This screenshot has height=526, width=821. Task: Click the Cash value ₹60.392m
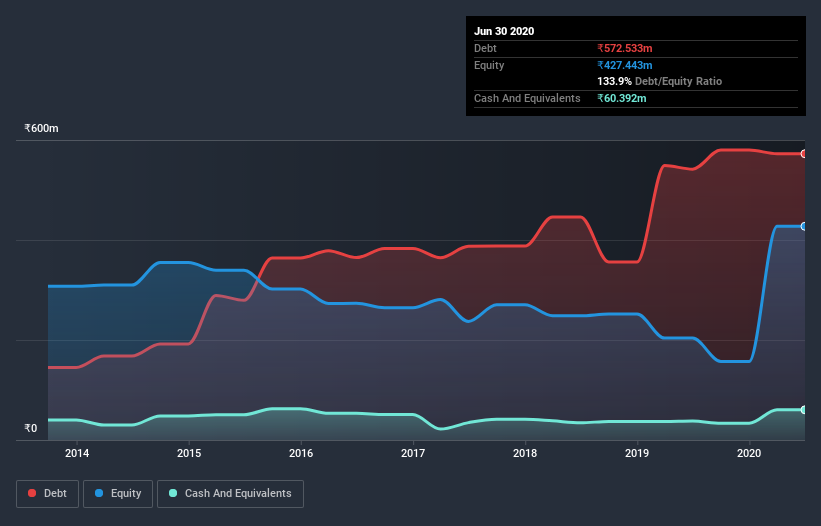pyautogui.click(x=622, y=98)
